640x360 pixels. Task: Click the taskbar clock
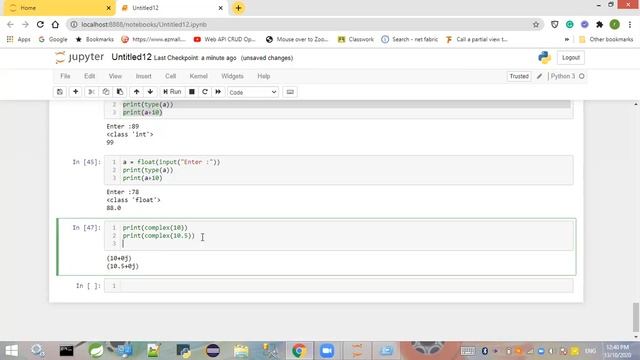(618, 351)
